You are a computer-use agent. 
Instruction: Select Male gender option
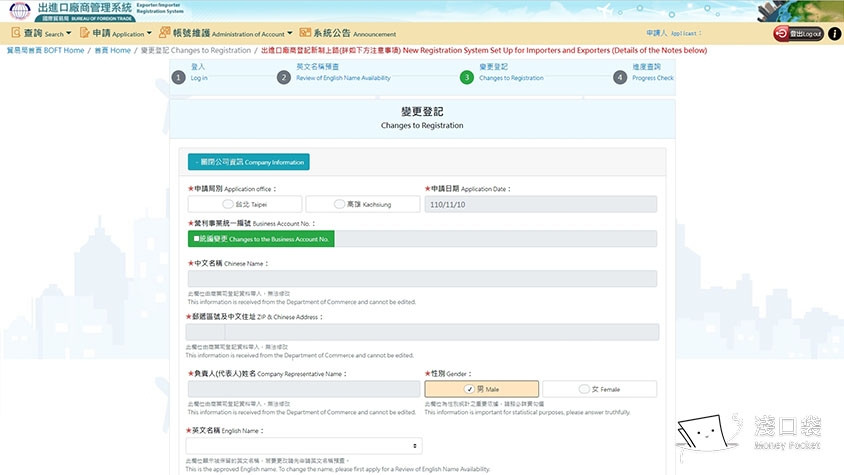[x=482, y=389]
